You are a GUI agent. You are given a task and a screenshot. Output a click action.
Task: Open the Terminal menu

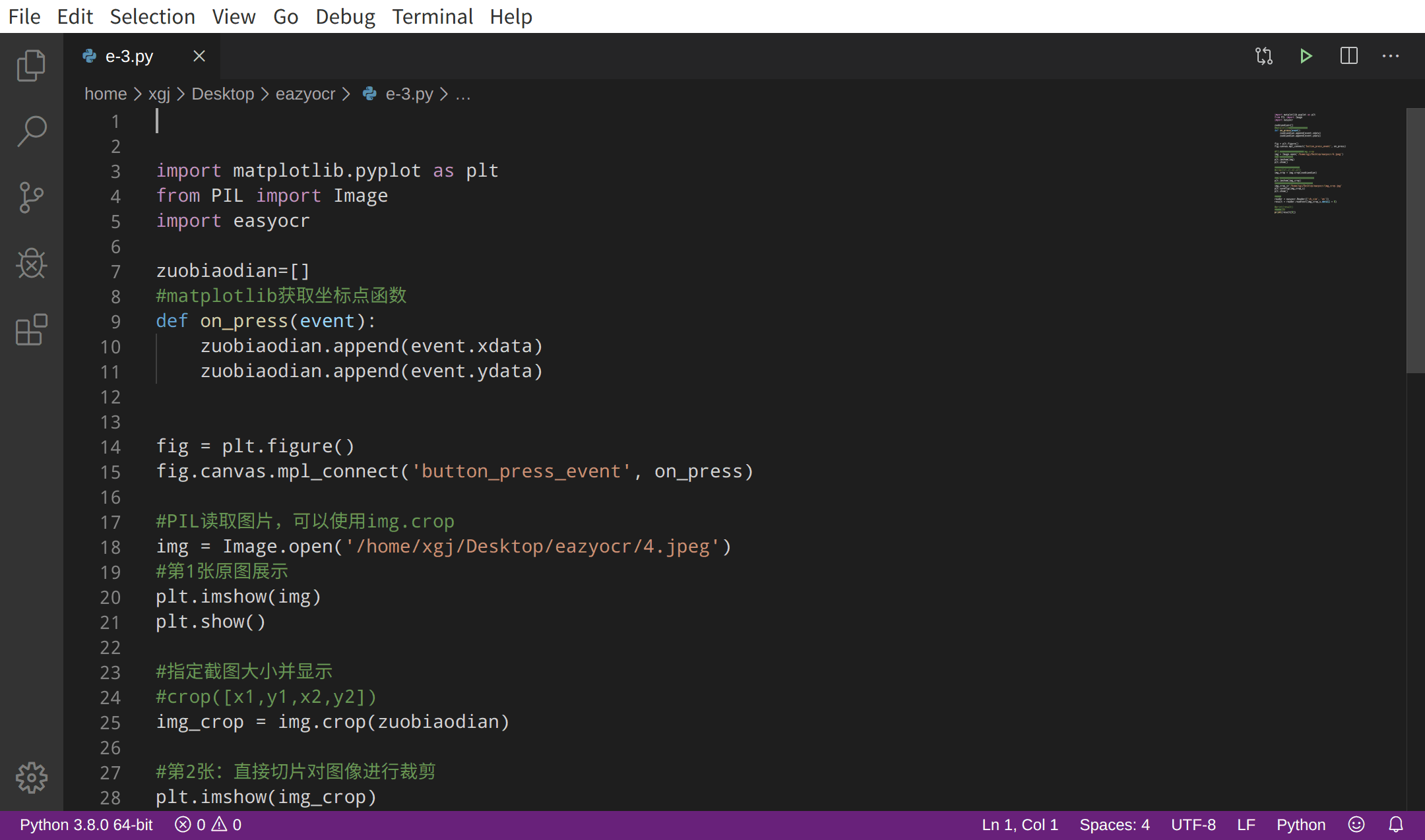(x=432, y=16)
